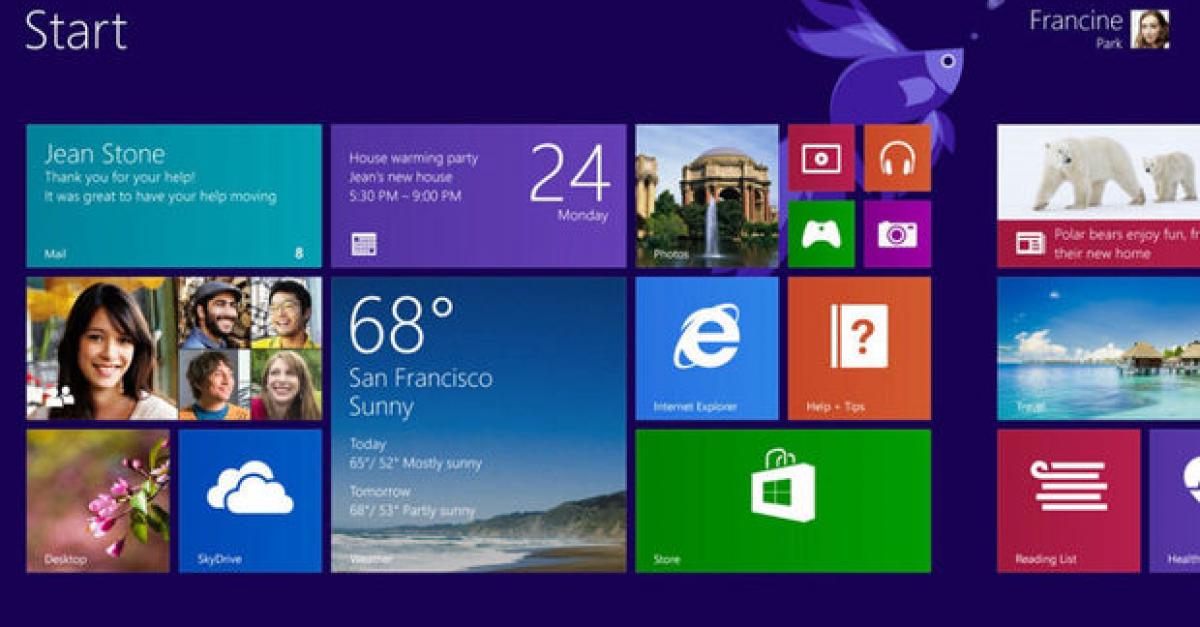Open the Help + Tips tile
The width and height of the screenshot is (1200, 627).
859,348
